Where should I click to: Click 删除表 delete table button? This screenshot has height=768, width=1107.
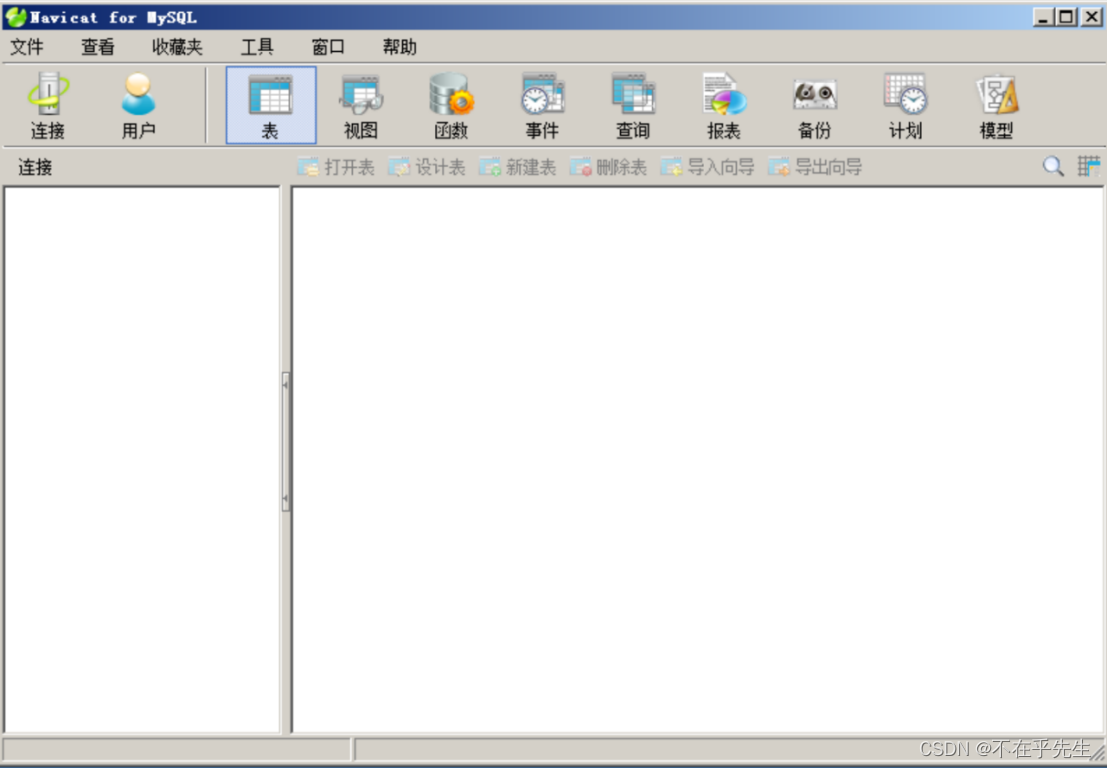pyautogui.click(x=608, y=167)
